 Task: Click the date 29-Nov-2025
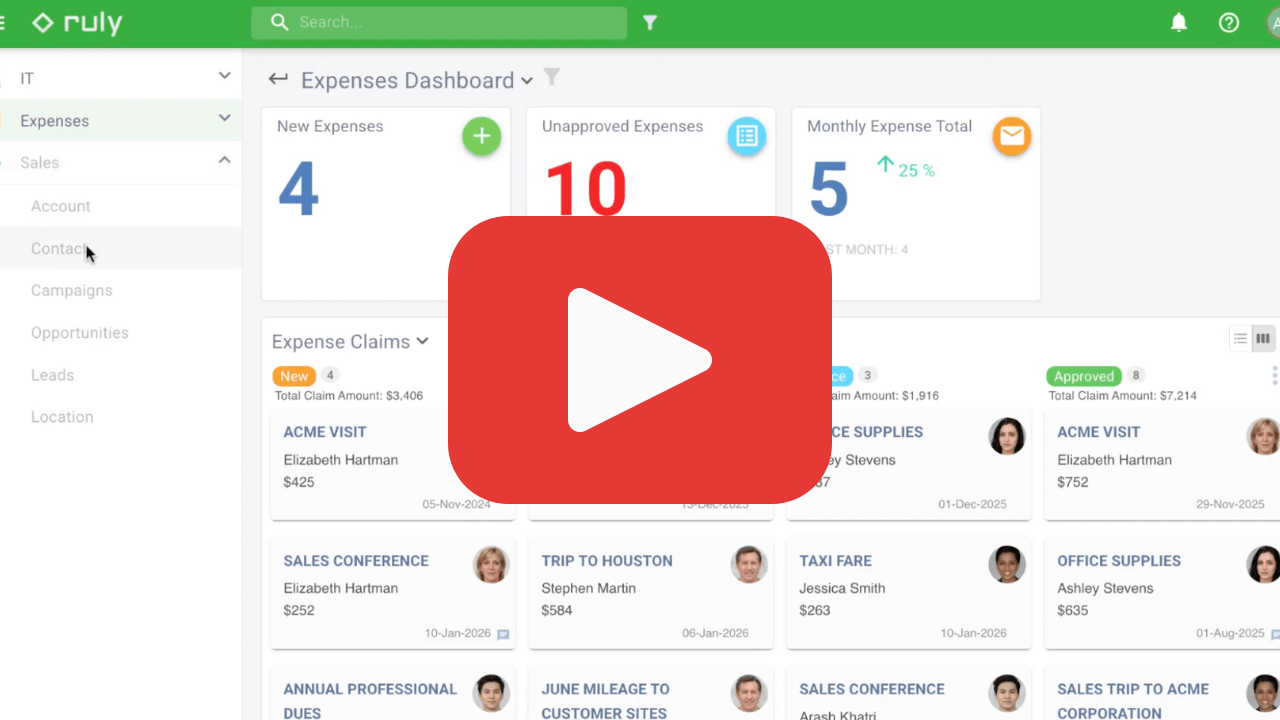[x=1230, y=504]
